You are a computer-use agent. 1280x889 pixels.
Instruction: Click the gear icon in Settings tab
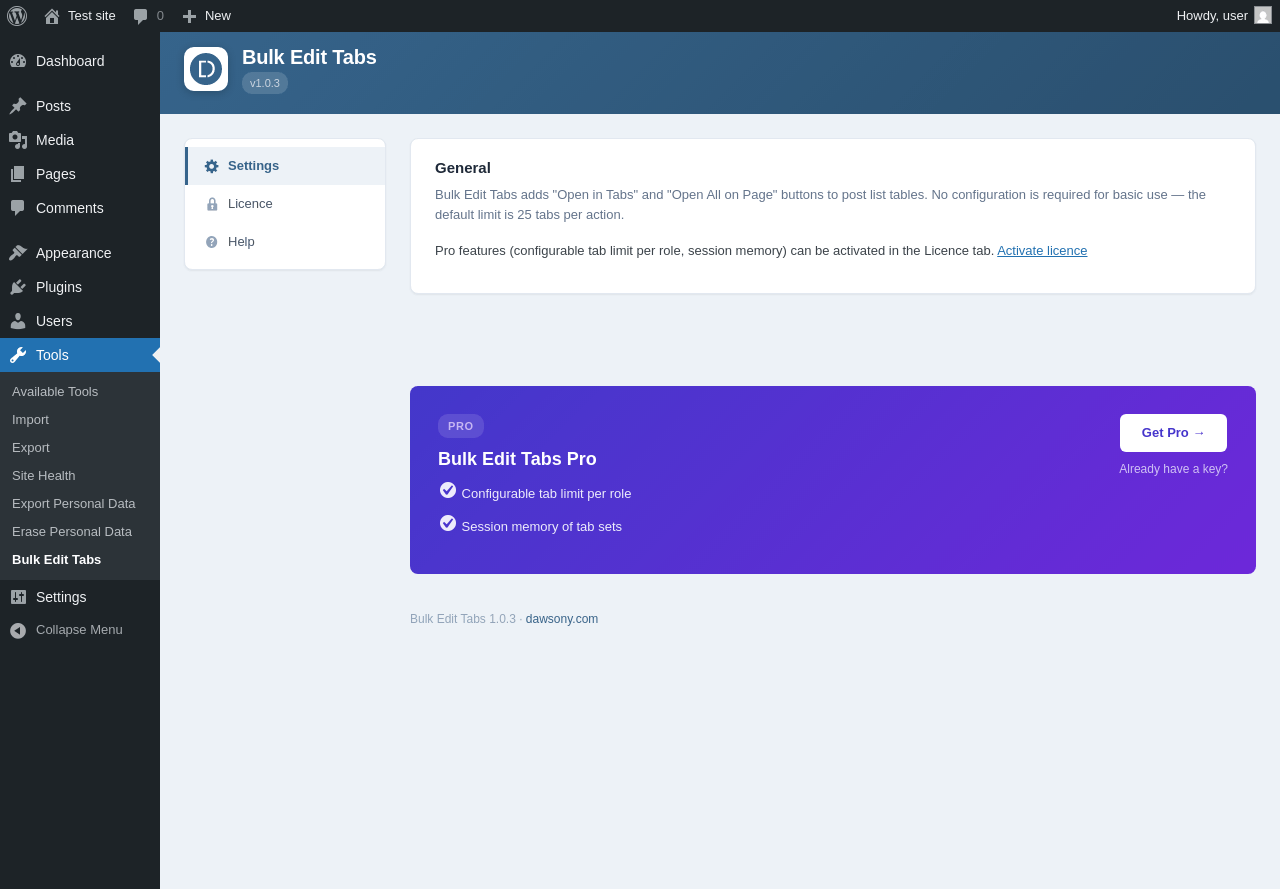coord(212,167)
